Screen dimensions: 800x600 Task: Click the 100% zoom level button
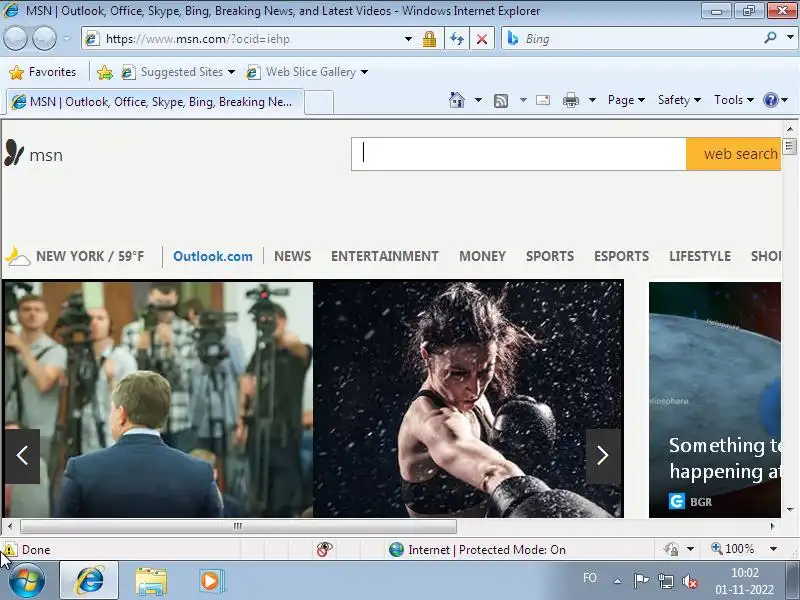point(733,549)
